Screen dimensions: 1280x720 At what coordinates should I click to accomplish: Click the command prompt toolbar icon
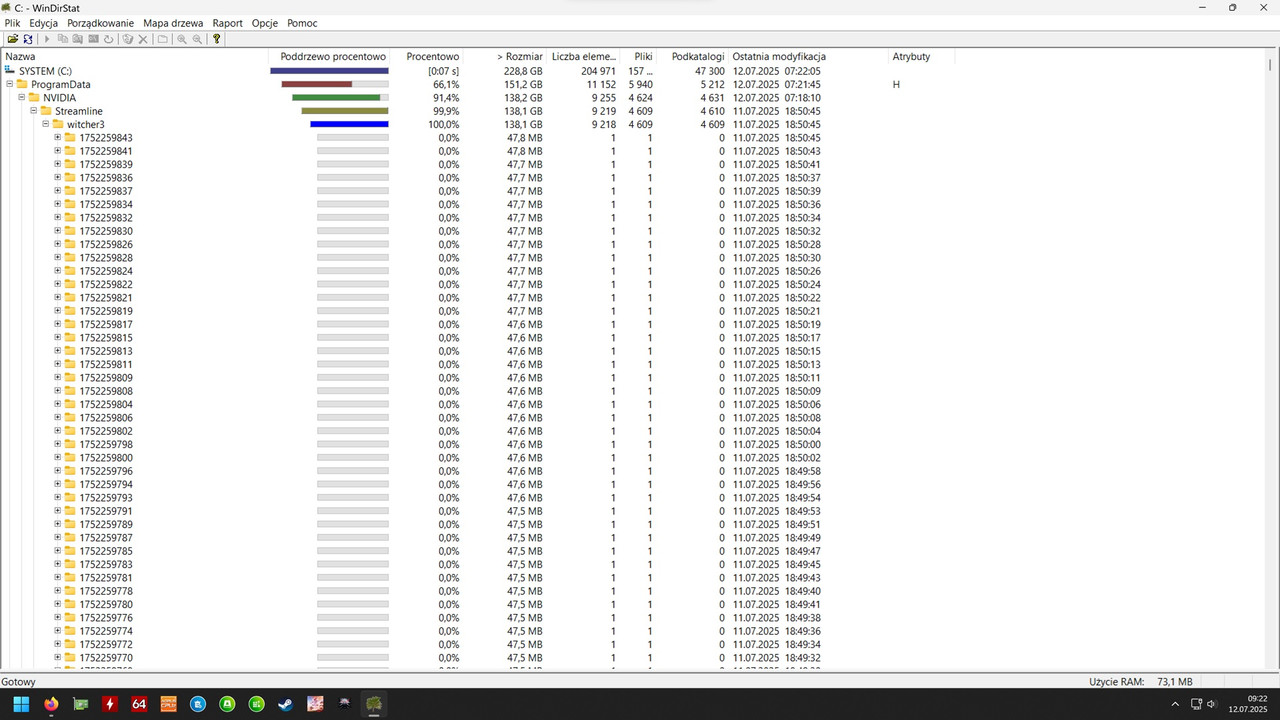click(93, 39)
